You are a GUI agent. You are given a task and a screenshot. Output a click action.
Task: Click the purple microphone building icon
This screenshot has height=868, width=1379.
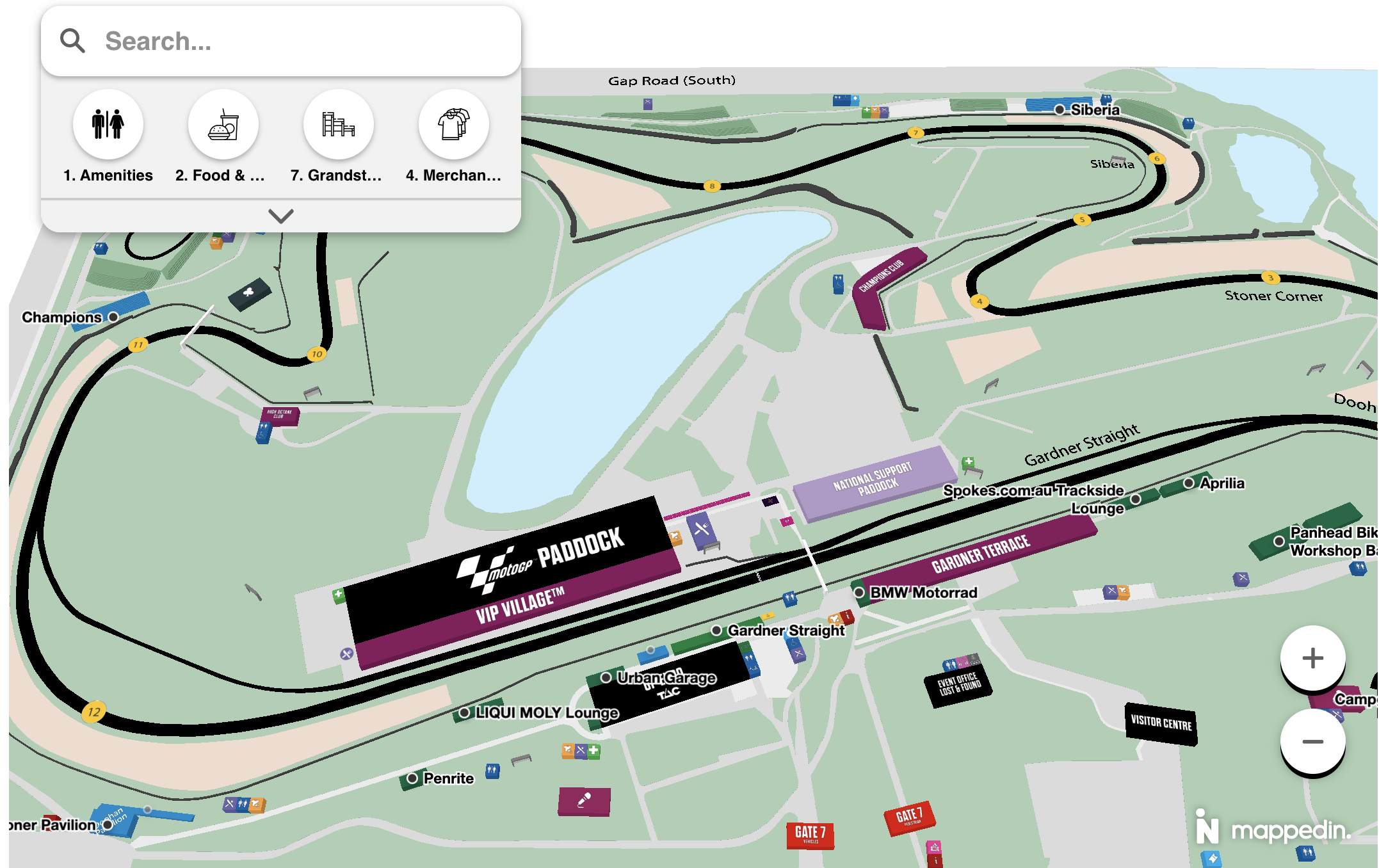tap(584, 800)
